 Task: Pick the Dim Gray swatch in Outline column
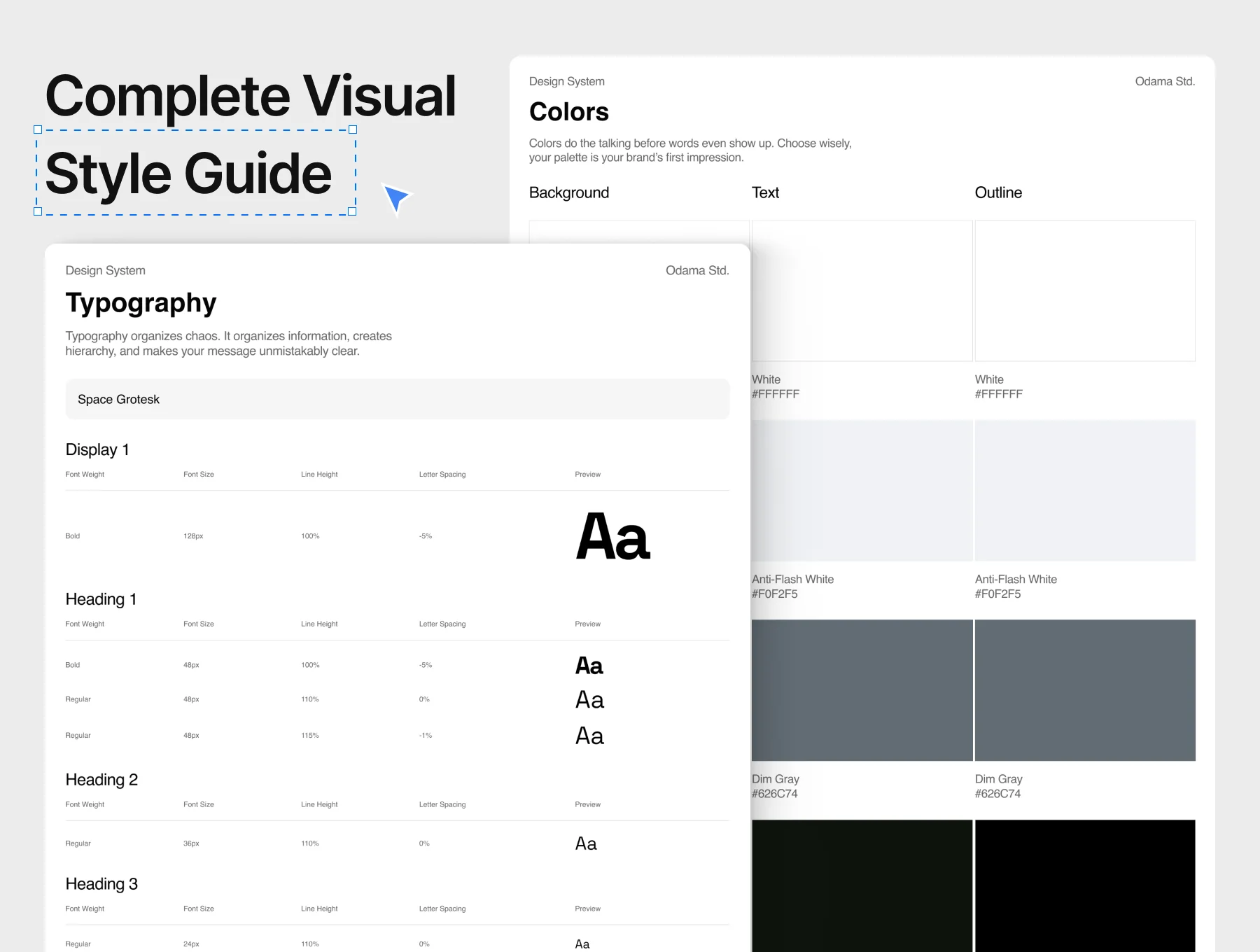coord(1085,690)
